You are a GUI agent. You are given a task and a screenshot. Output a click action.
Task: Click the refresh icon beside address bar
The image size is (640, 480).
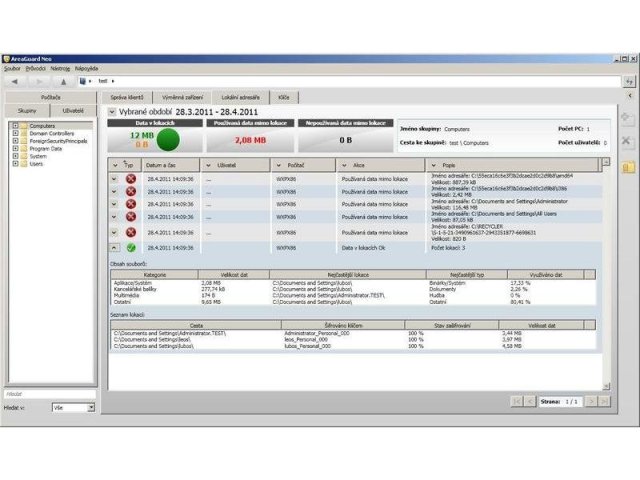[x=628, y=81]
